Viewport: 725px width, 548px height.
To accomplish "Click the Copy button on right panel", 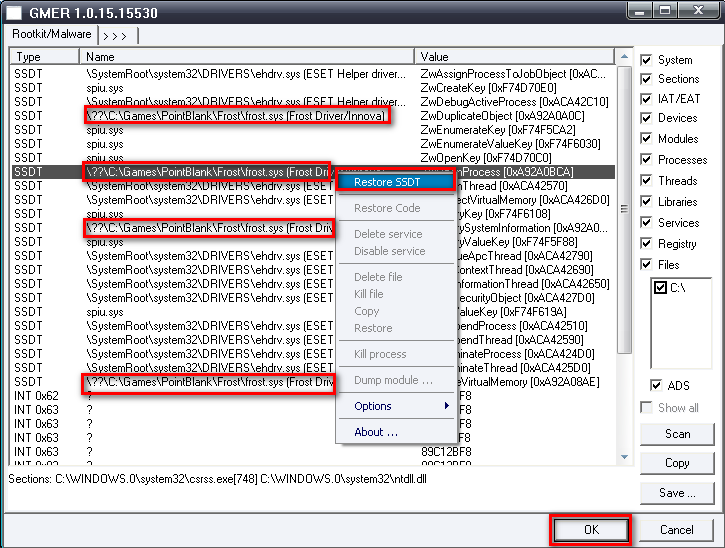I will coord(677,463).
